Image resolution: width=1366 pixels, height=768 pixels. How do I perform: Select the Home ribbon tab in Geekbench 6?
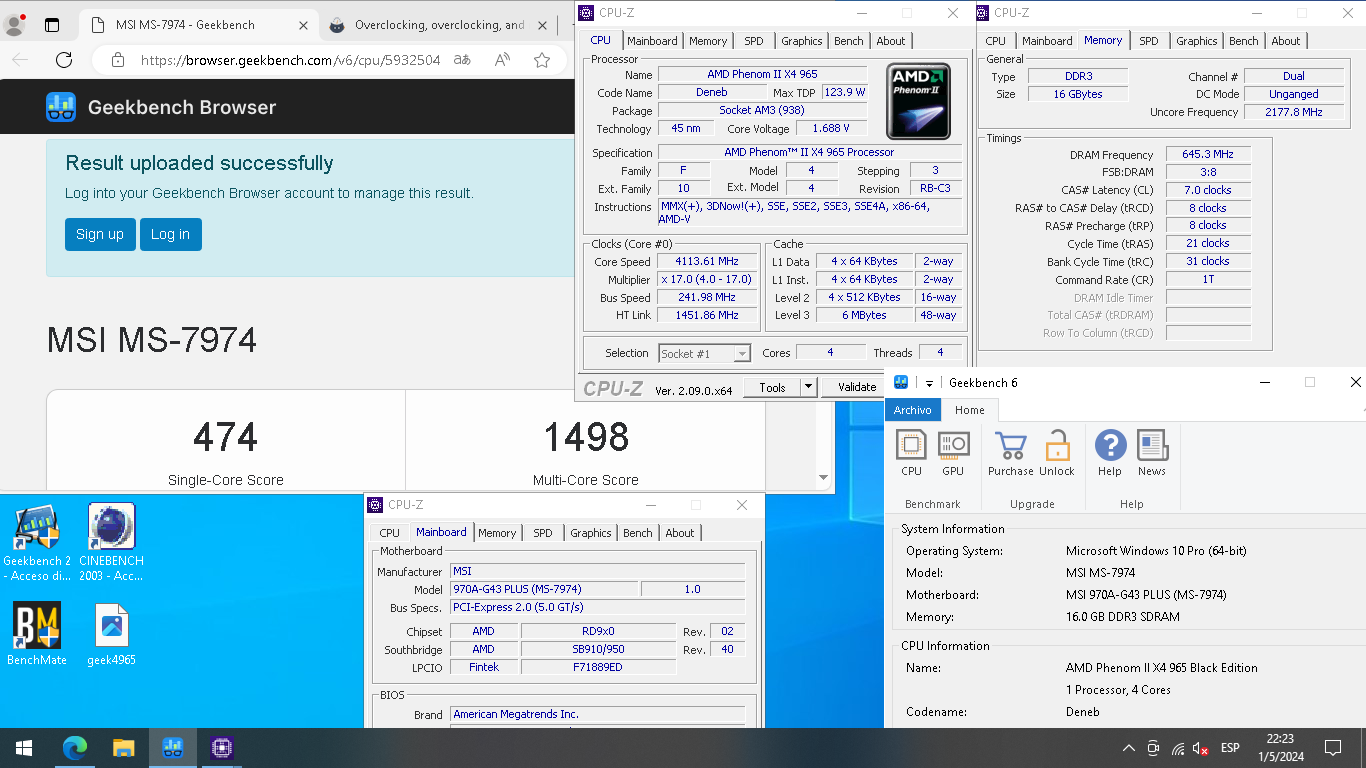(970, 410)
